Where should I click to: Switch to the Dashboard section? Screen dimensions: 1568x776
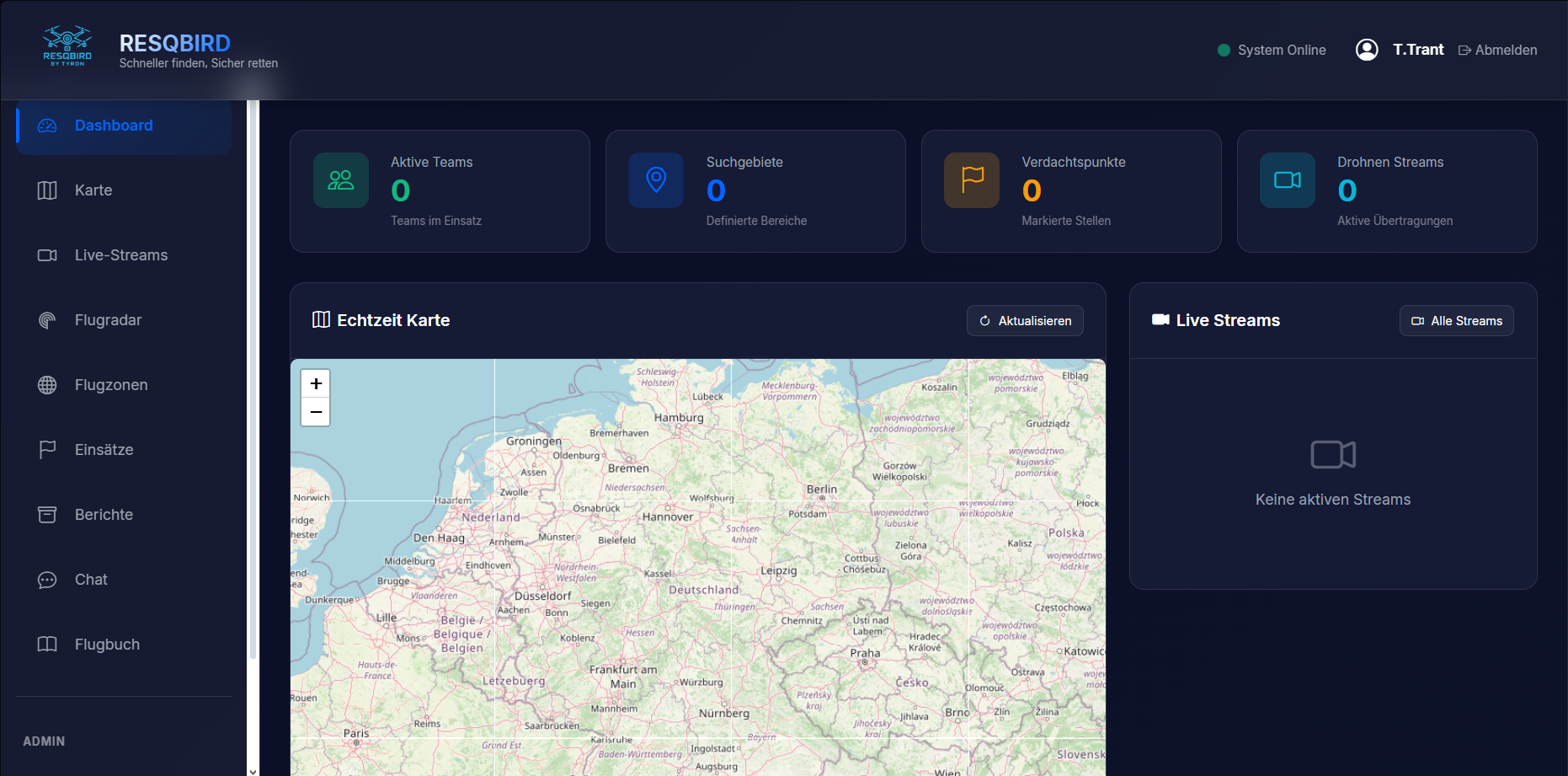114,125
